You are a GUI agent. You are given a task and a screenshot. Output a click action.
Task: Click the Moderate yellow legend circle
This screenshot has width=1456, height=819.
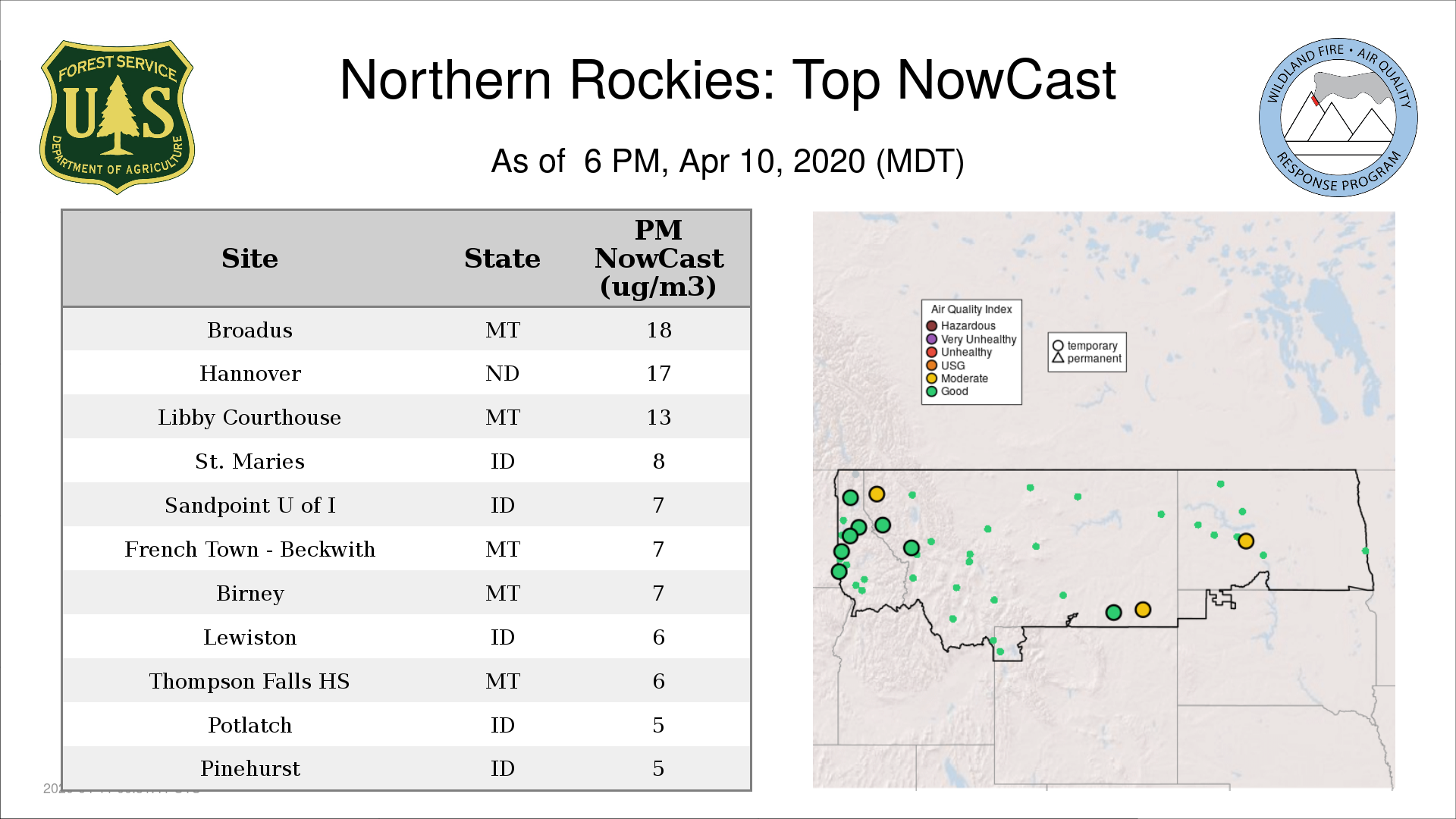tap(931, 378)
